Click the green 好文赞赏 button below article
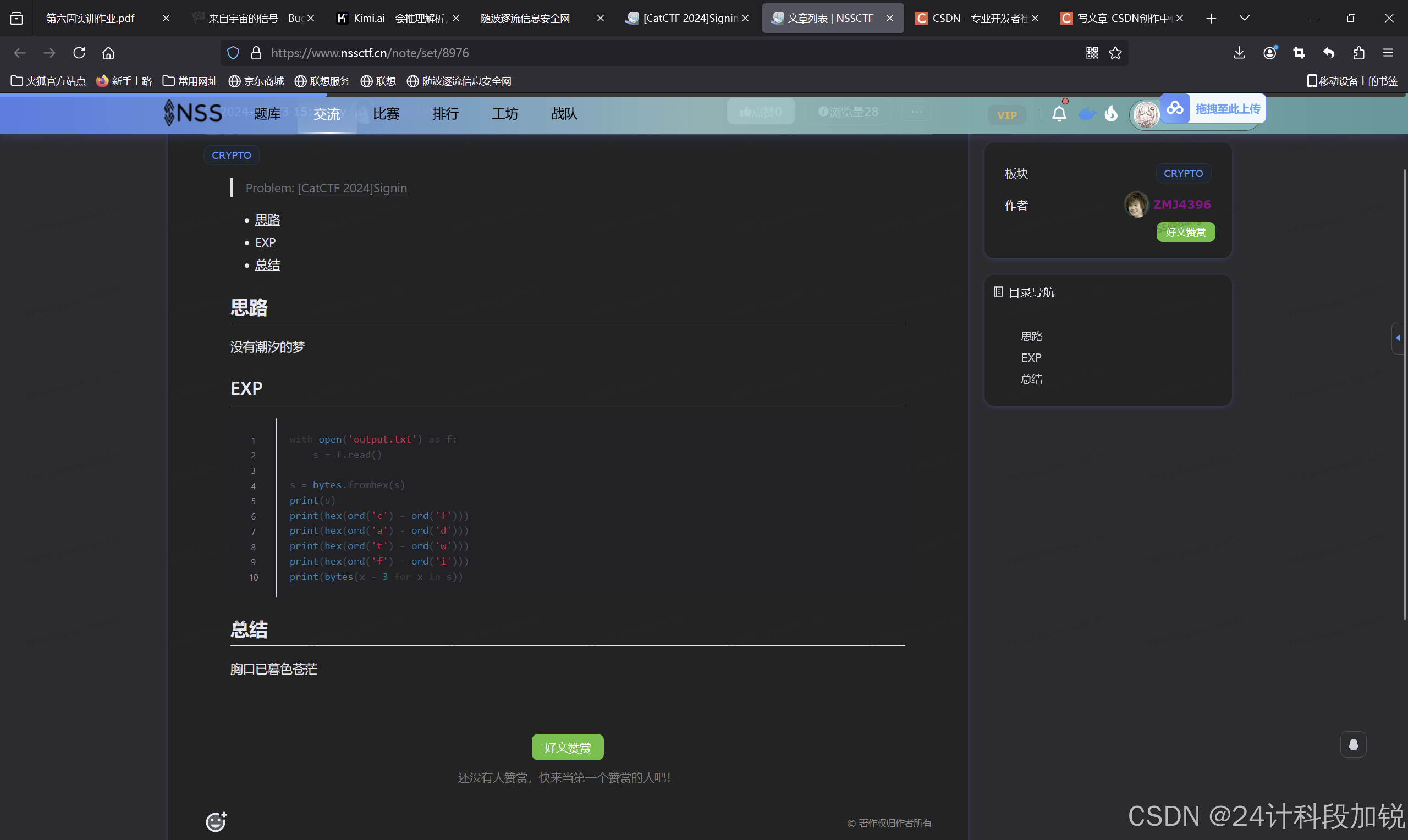The image size is (1408, 840). 567,748
